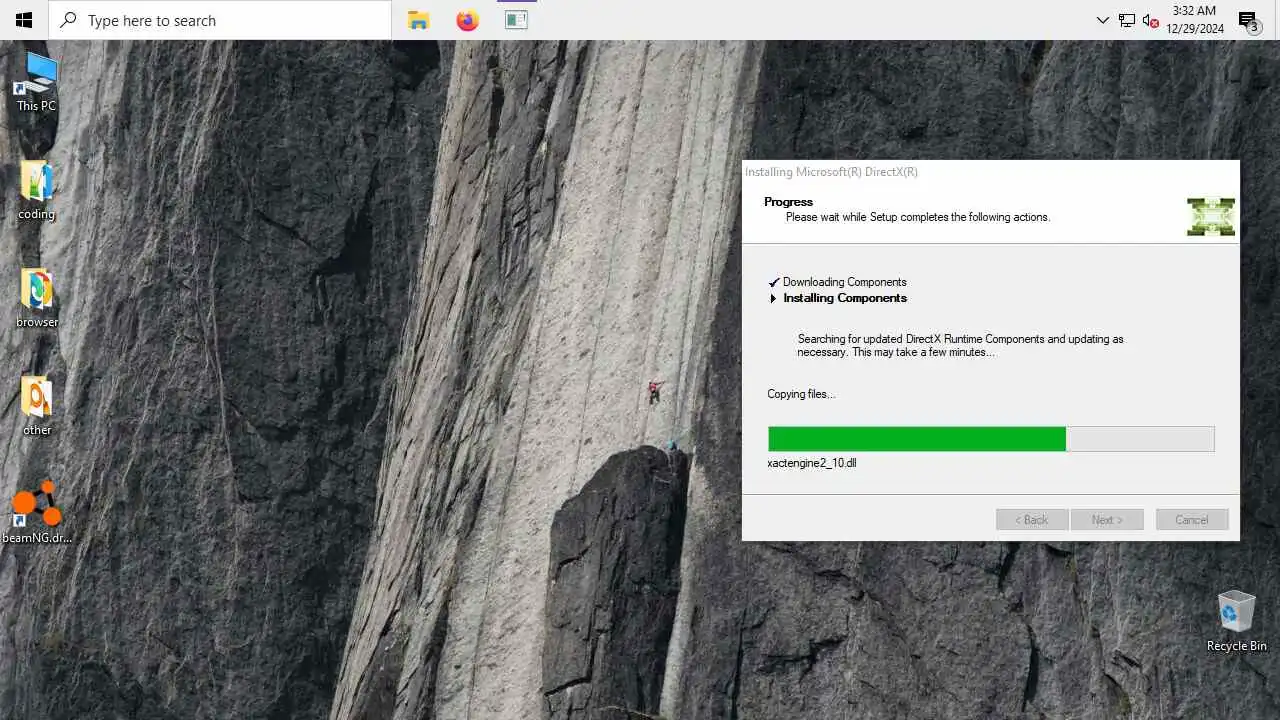
Task: Click the Cancel button in DirectX setup
Action: pos(1192,520)
